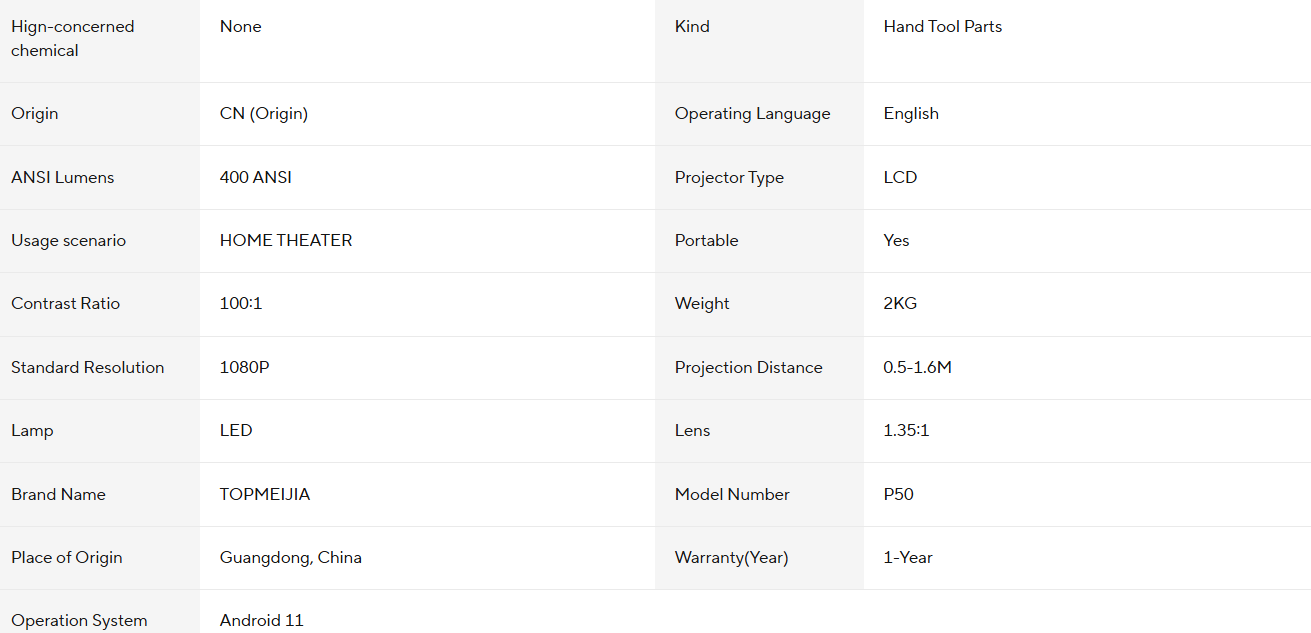Select the 'Hand Tool Parts' value text
Viewport: 1311px width, 633px height.
coord(942,27)
